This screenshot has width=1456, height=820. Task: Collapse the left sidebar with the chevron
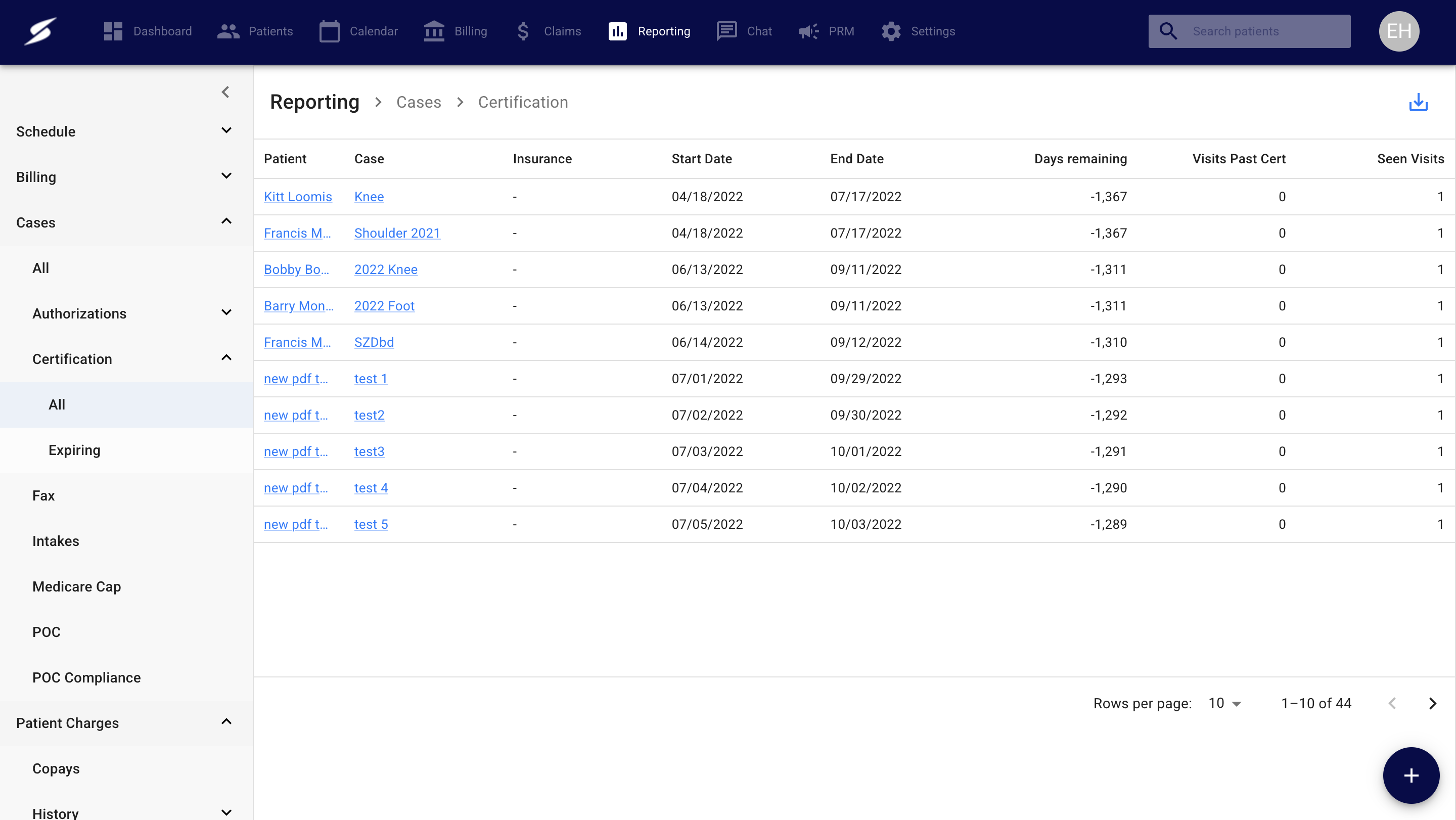coord(225,92)
